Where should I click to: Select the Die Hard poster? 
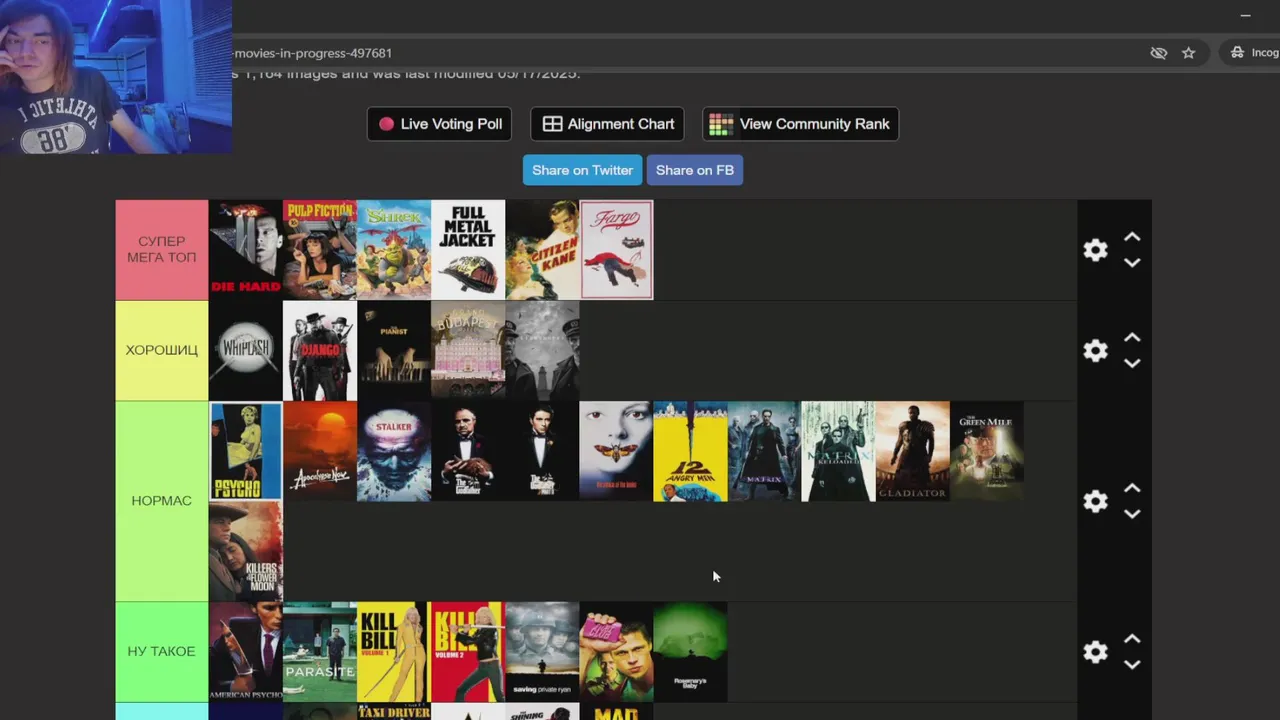point(246,250)
